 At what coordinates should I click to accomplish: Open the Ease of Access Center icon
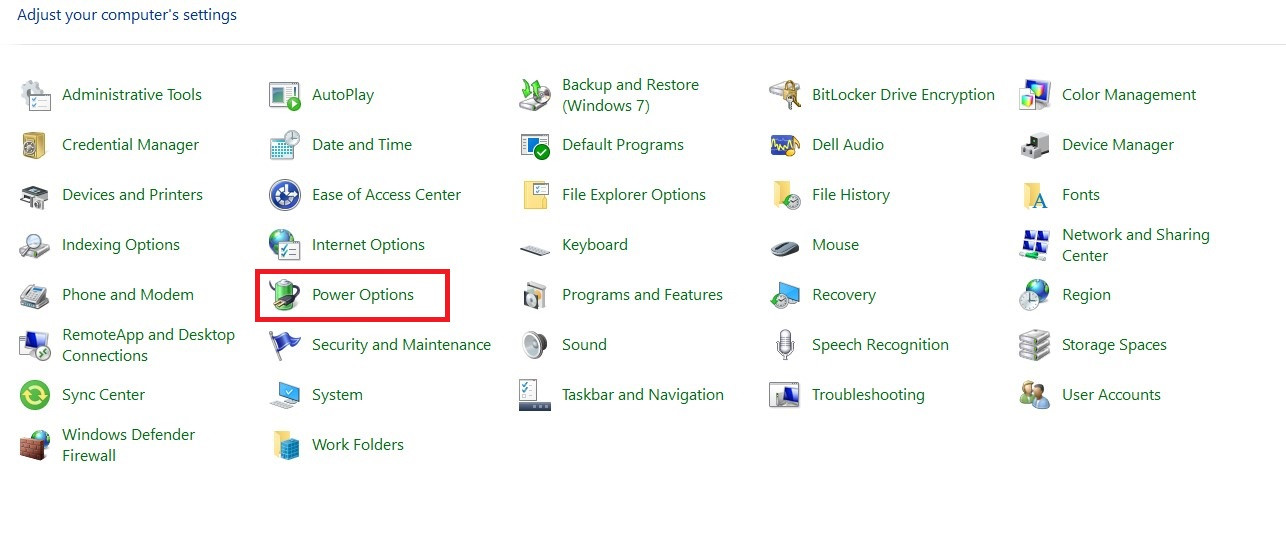point(285,195)
